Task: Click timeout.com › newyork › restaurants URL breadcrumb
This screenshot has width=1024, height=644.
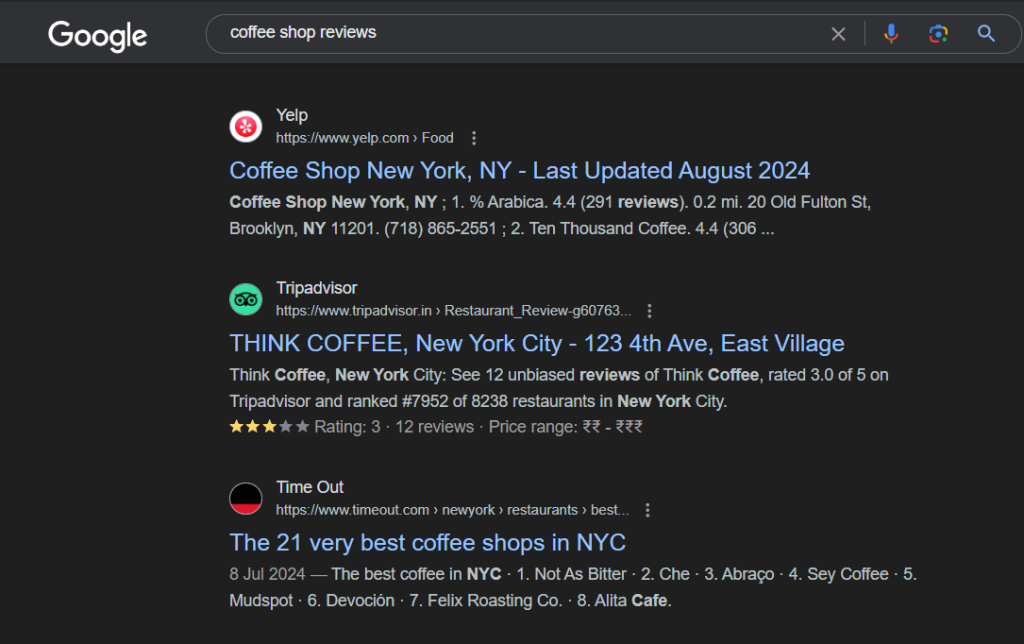Action: tap(452, 510)
